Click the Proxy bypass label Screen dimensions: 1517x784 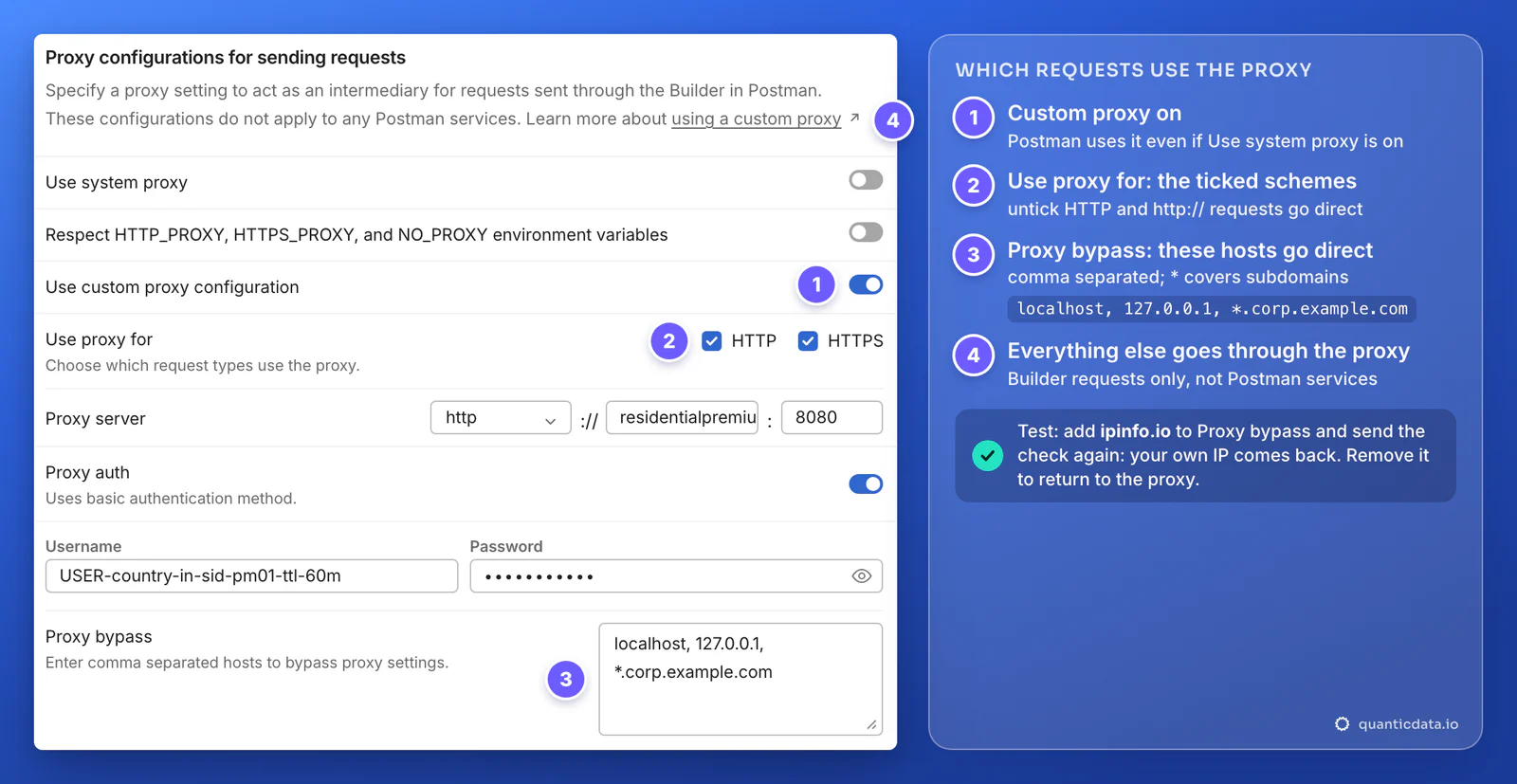[99, 637]
